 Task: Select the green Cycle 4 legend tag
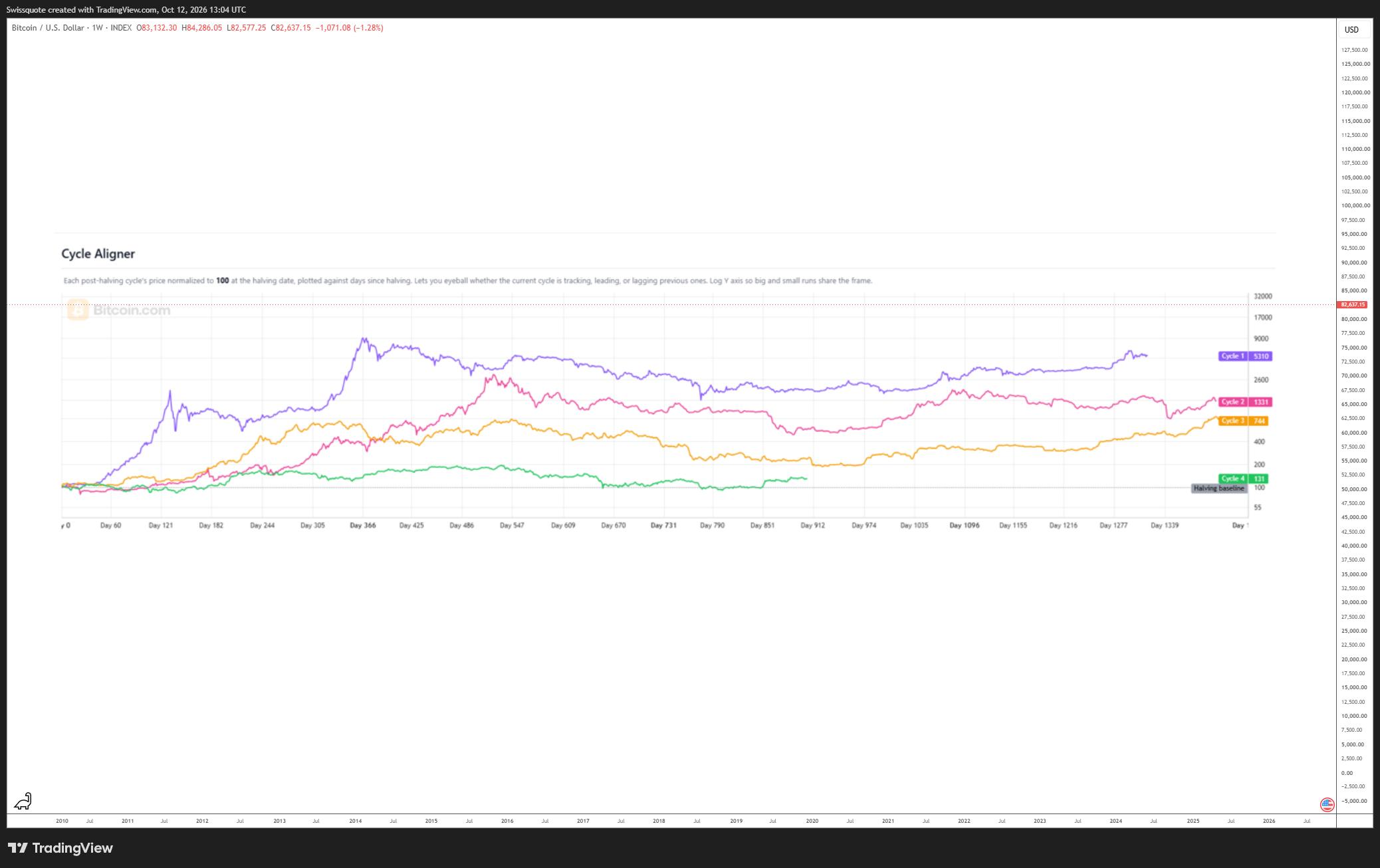[x=1233, y=479]
